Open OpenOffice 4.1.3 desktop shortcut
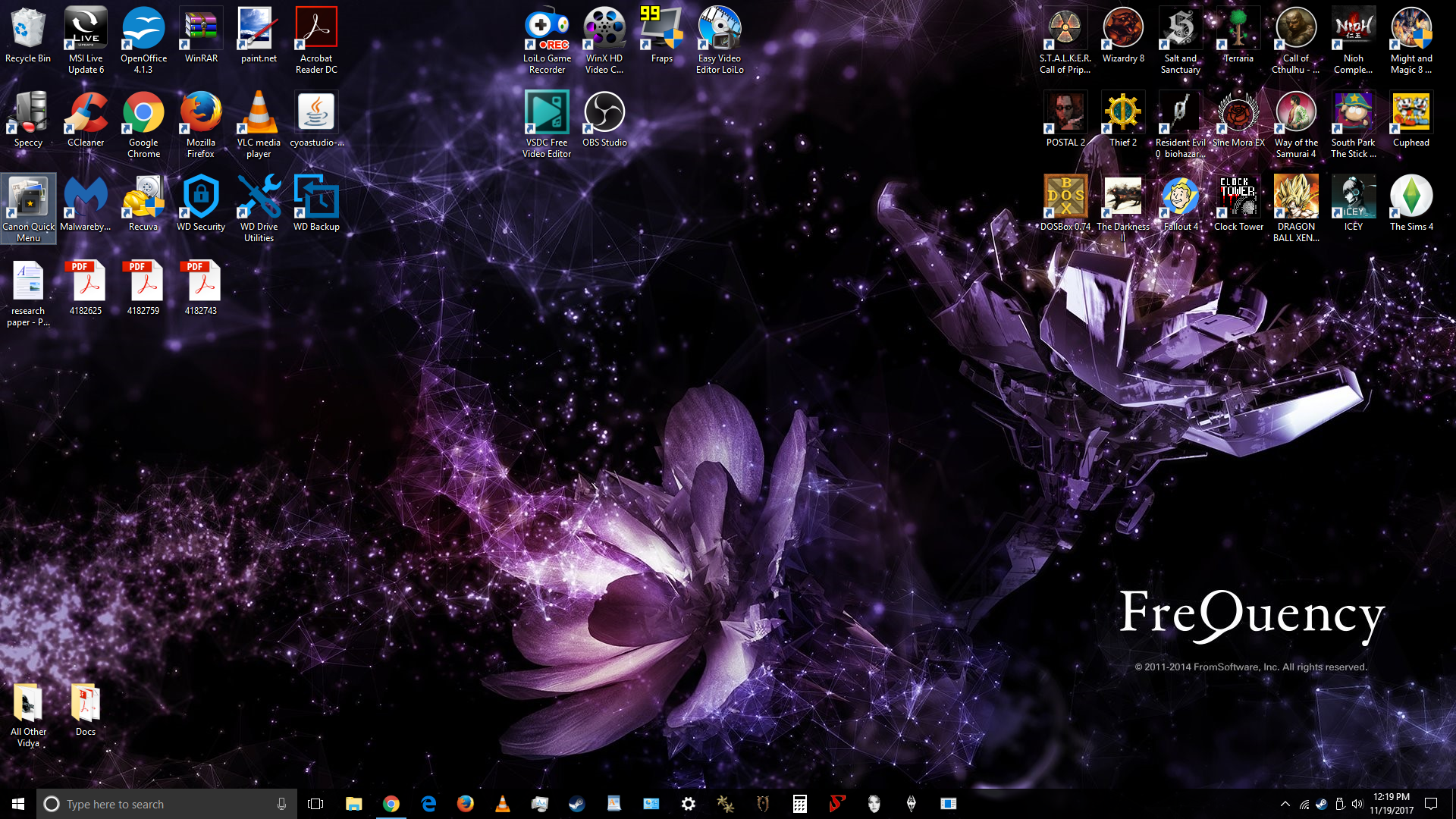Image resolution: width=1456 pixels, height=819 pixels. (143, 41)
